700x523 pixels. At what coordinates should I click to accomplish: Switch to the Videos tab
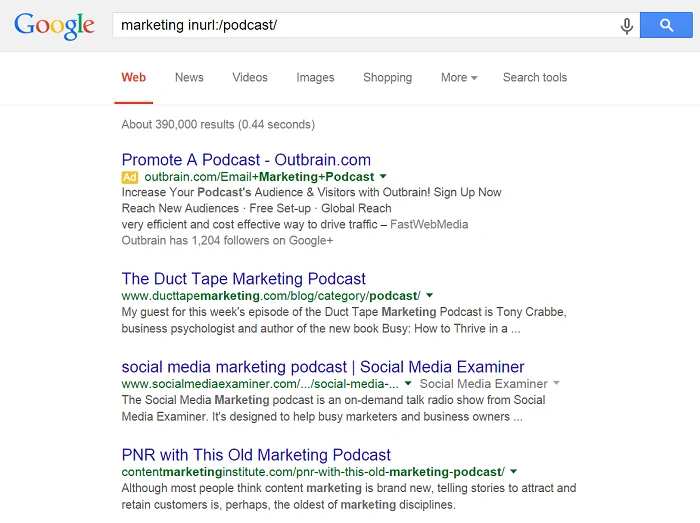coord(250,78)
